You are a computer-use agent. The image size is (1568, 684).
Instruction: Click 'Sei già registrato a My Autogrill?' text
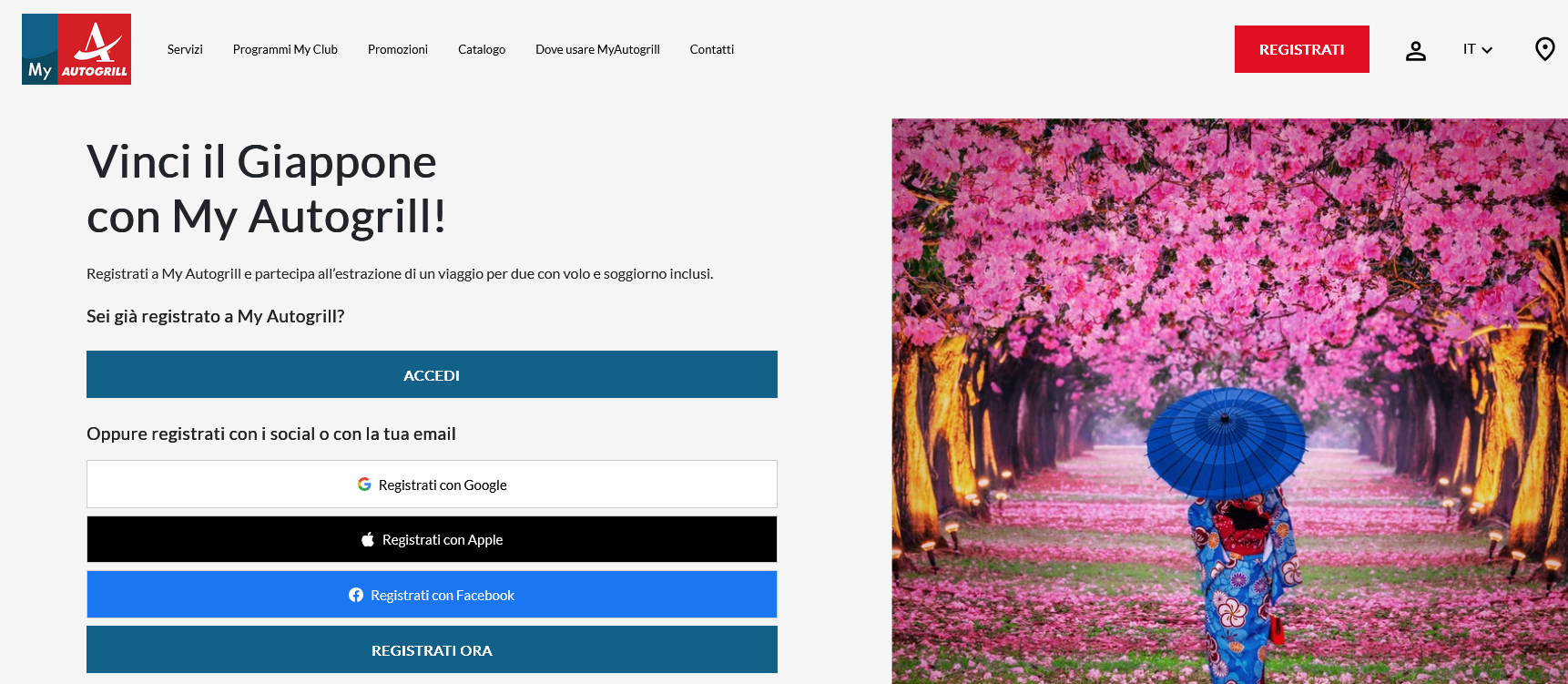coord(216,316)
